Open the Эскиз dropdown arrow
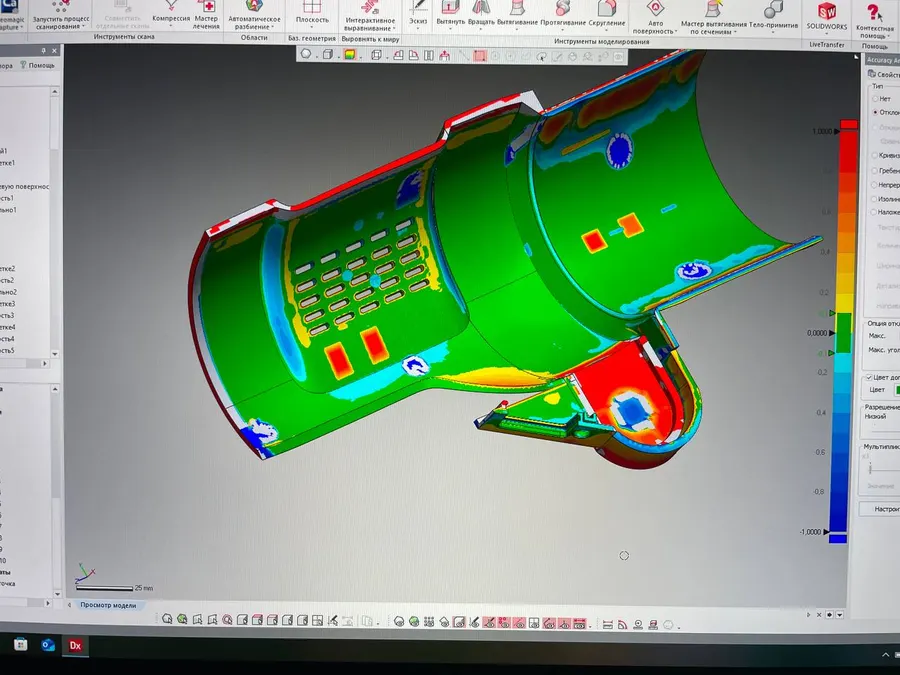The height and width of the screenshot is (675, 900). pos(418,29)
